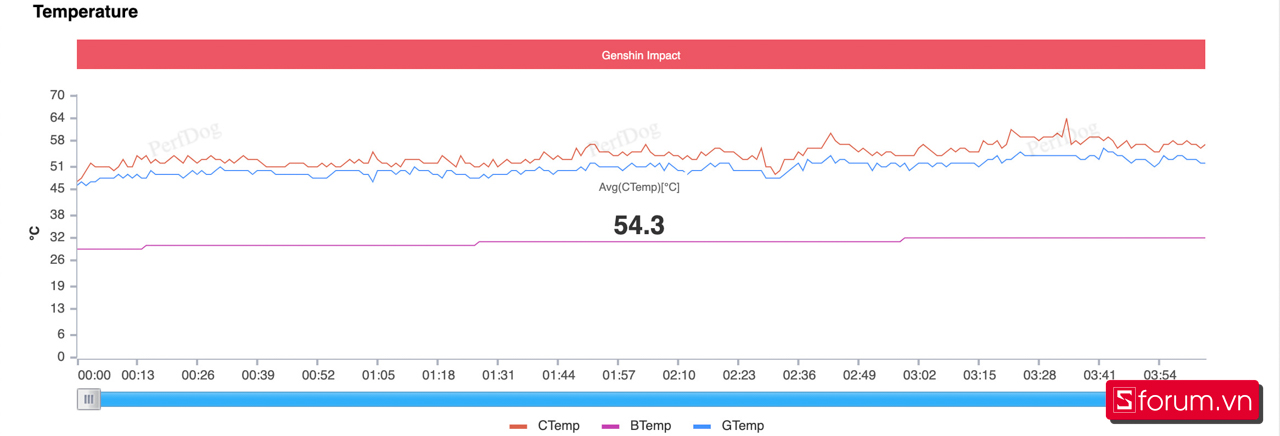Click the 54.3 average CTemp value
This screenshot has width=1280, height=436.
pyautogui.click(x=639, y=226)
